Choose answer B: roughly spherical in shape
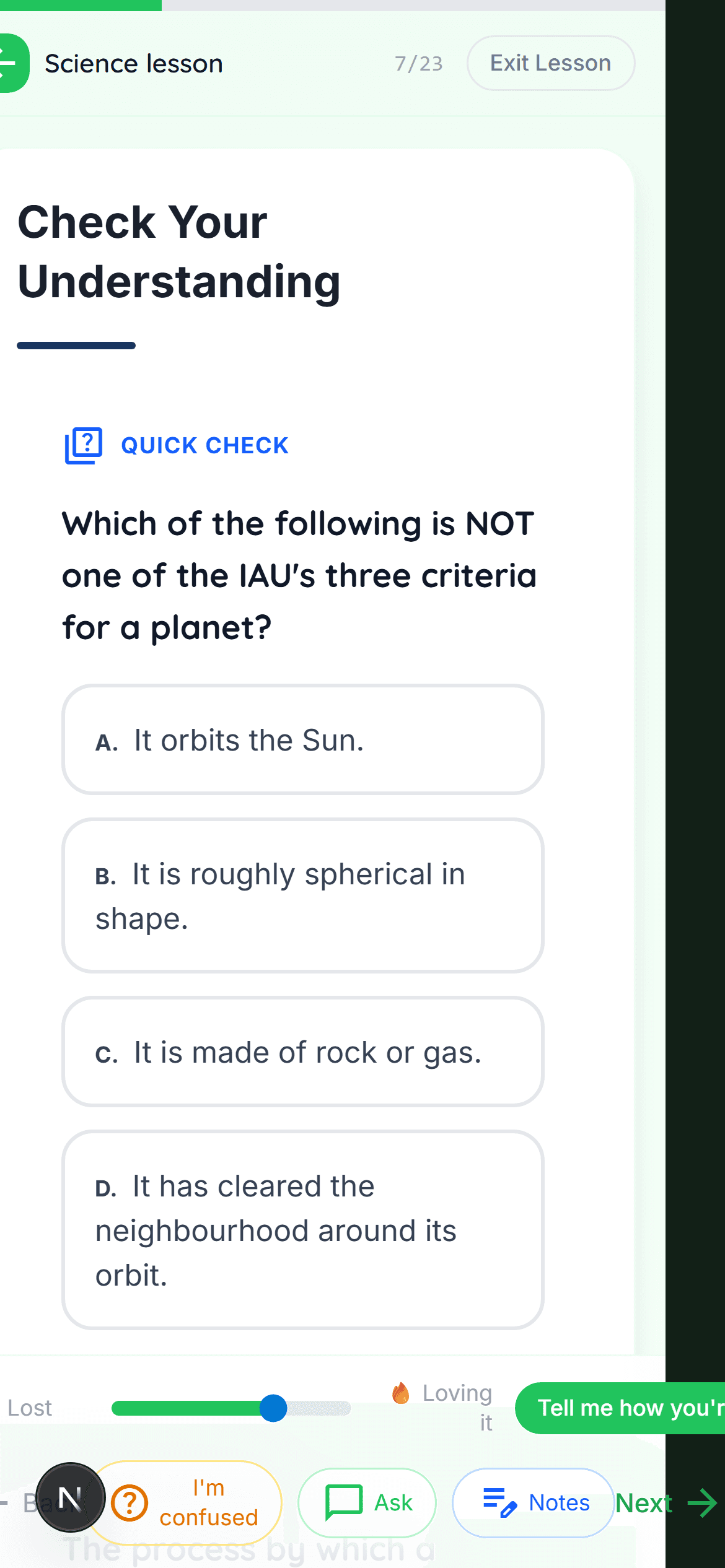 point(302,895)
